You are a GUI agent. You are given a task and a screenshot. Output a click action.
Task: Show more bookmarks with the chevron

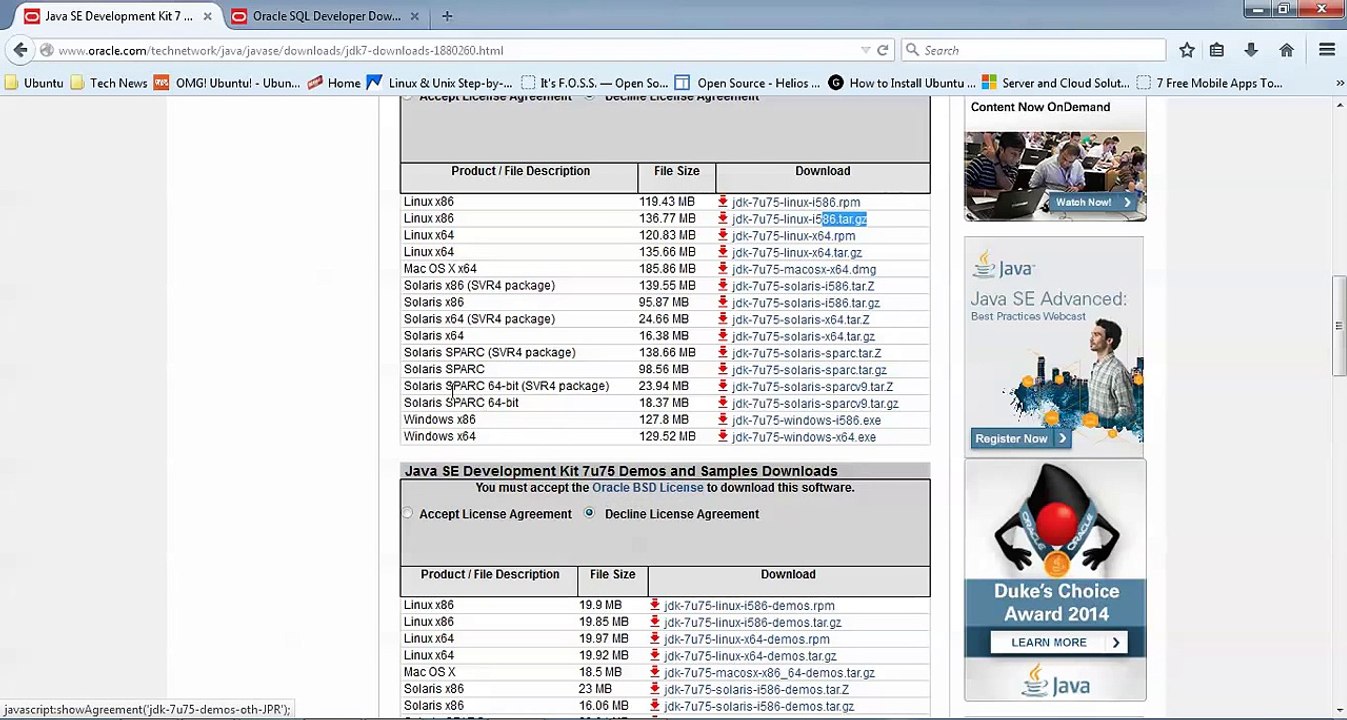click(1340, 83)
